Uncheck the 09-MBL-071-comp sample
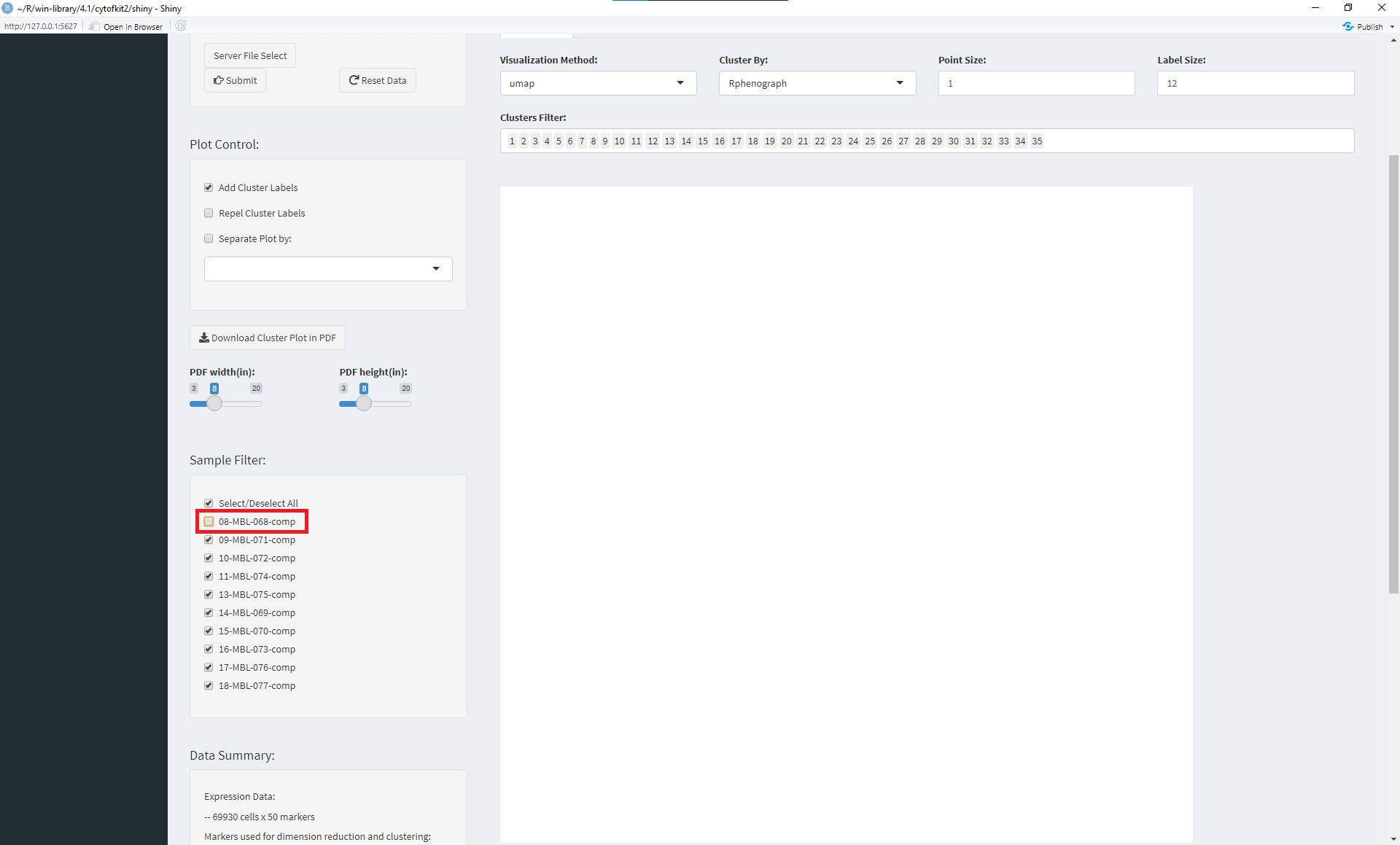The width and height of the screenshot is (1400, 845). point(209,540)
